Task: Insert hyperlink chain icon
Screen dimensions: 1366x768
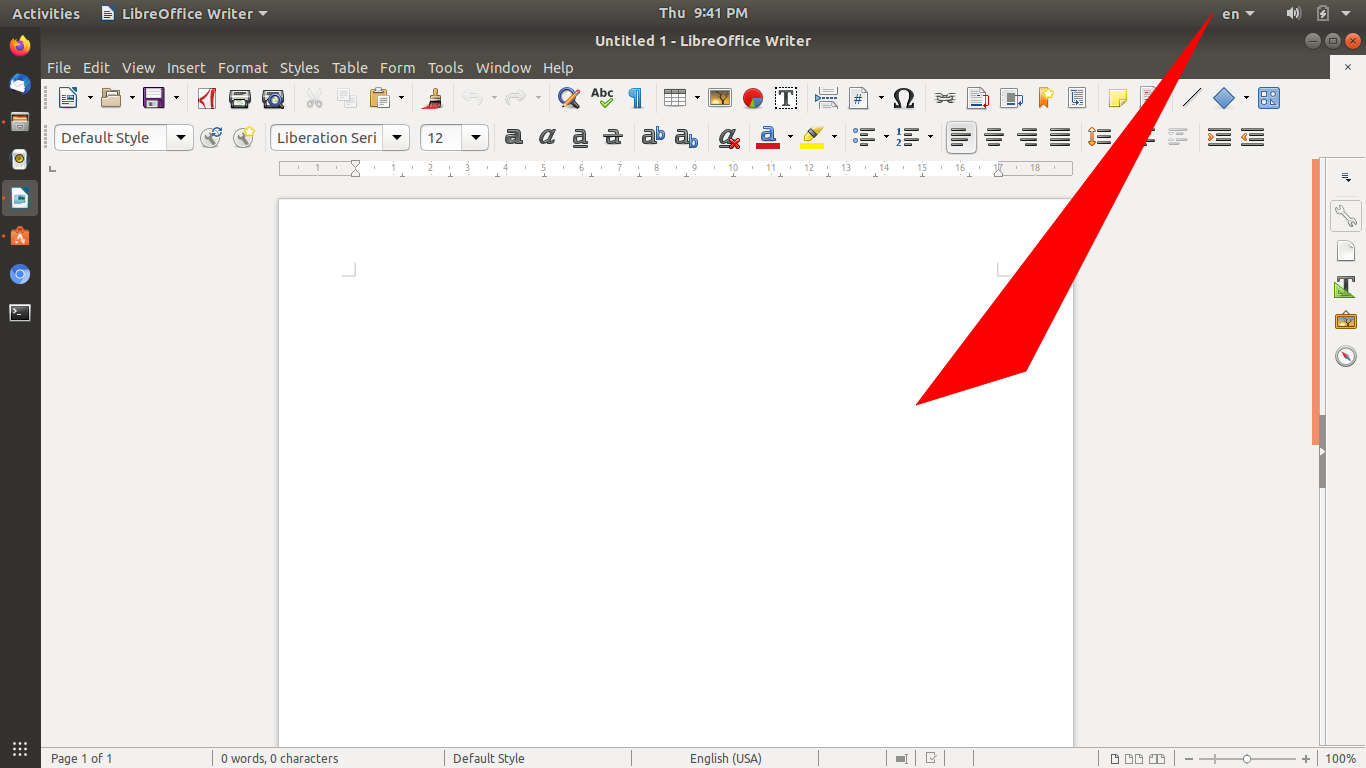Action: point(945,98)
